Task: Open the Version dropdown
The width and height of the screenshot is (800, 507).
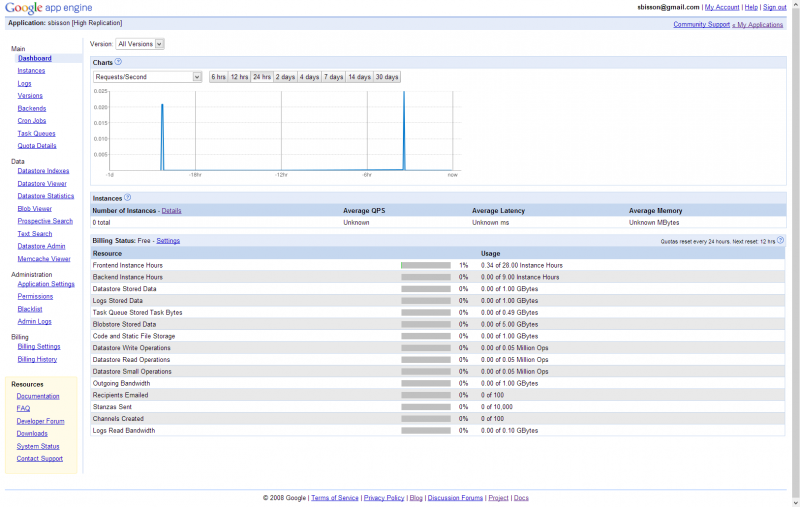Action: point(140,44)
